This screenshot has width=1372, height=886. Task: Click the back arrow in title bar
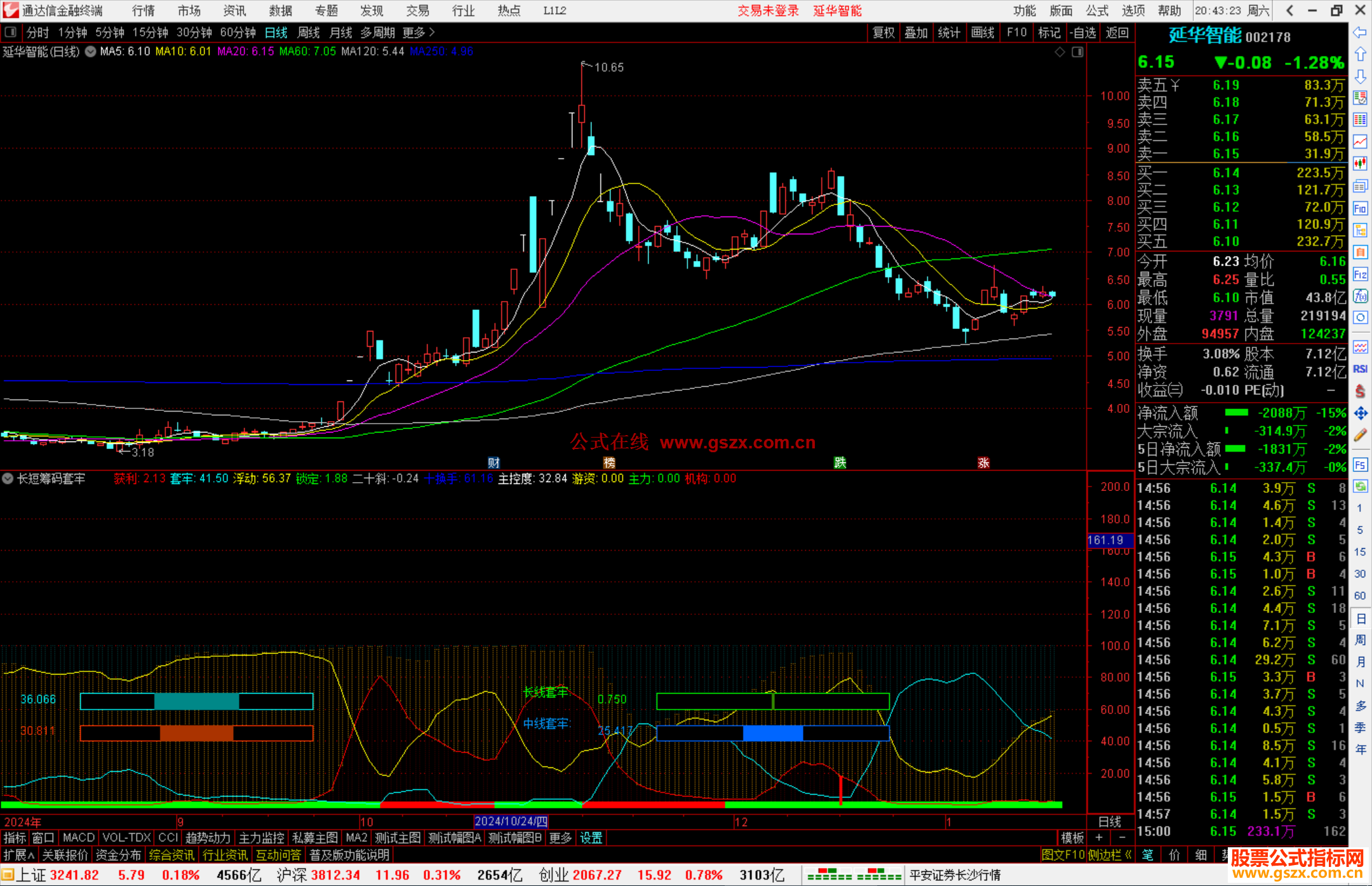click(x=1289, y=10)
